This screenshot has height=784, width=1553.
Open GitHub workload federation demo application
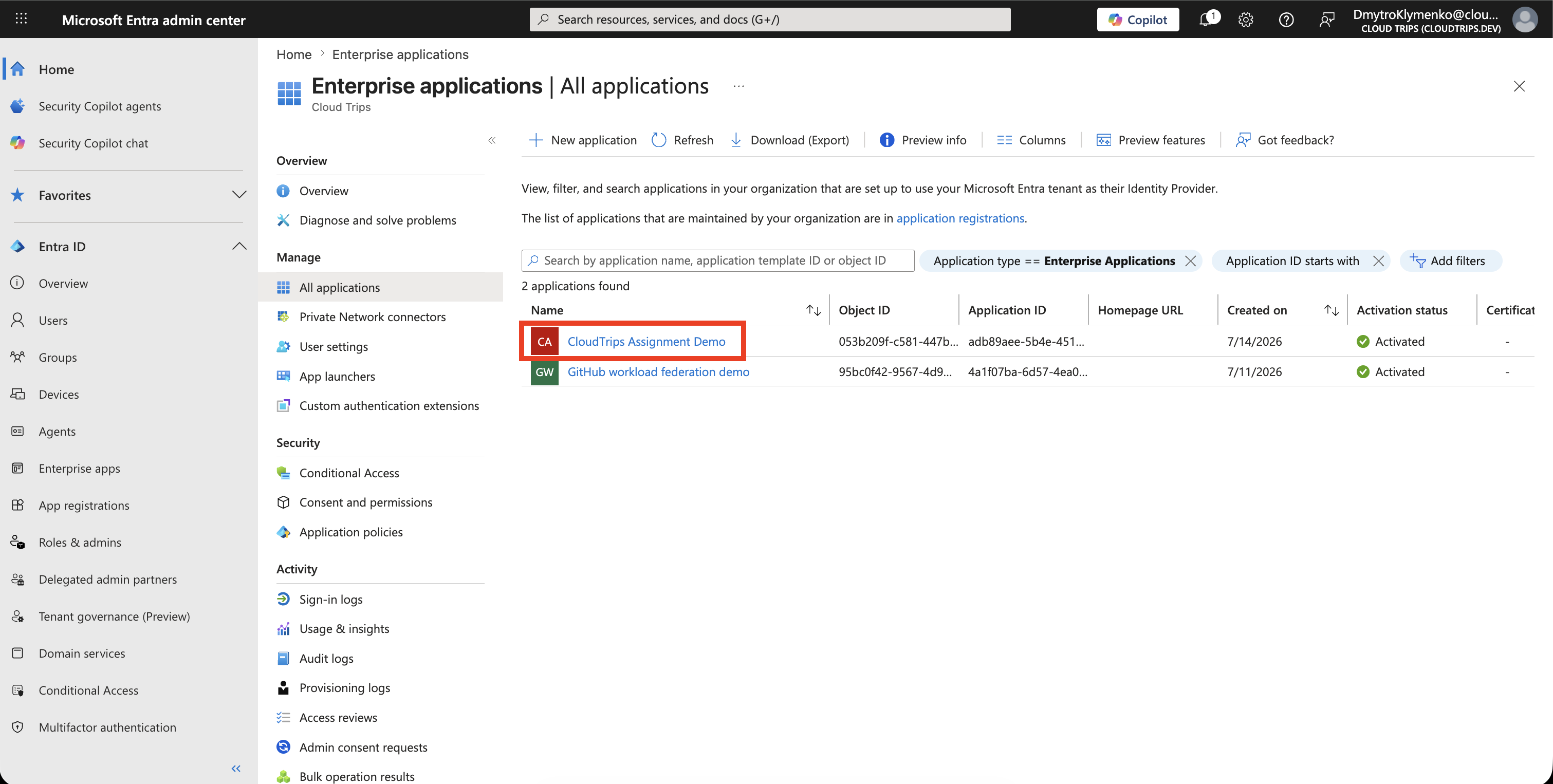658,371
